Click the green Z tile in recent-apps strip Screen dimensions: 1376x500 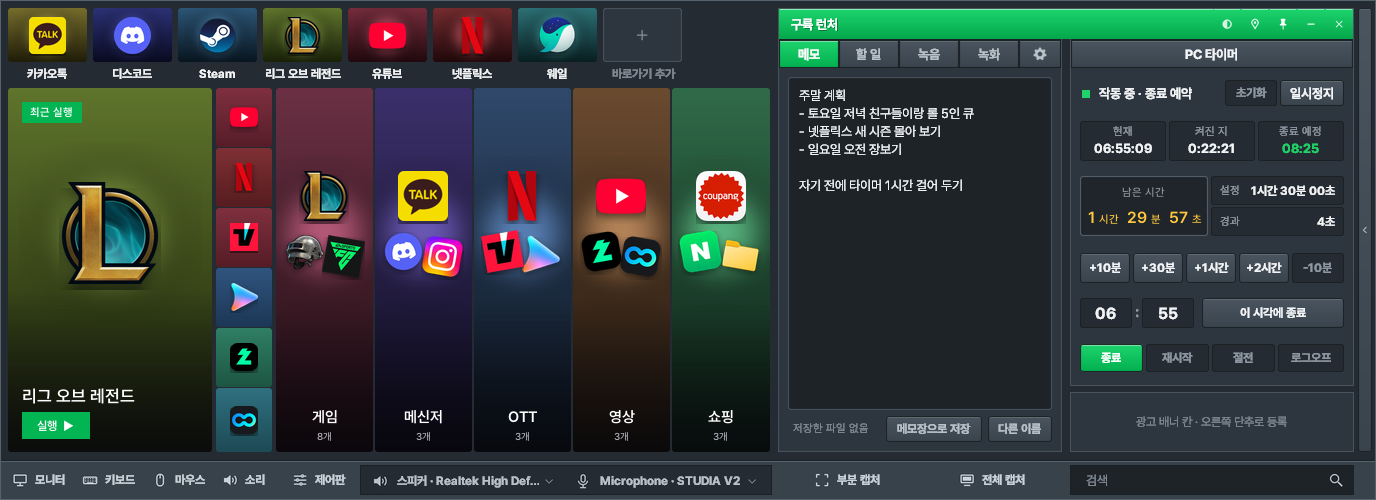click(244, 358)
